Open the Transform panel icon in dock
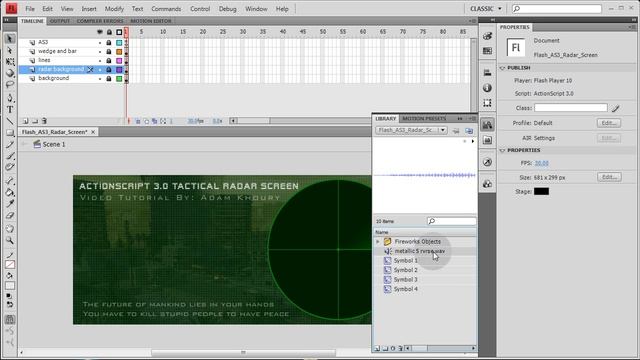The height and width of the screenshot is (360, 640). (487, 103)
